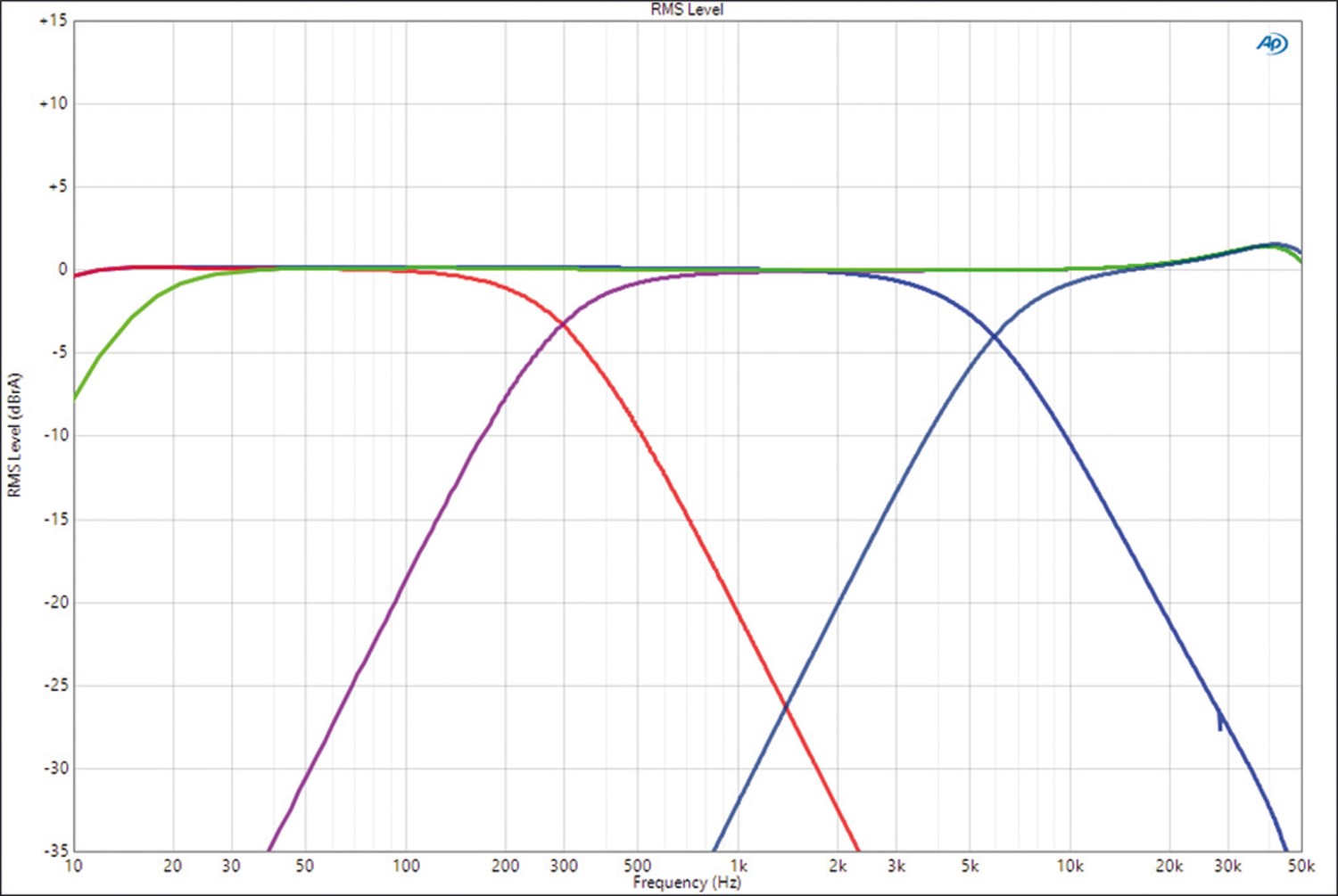This screenshot has width=1338, height=896.
Task: Click the 30 Hz frequency tick label
Action: click(231, 866)
